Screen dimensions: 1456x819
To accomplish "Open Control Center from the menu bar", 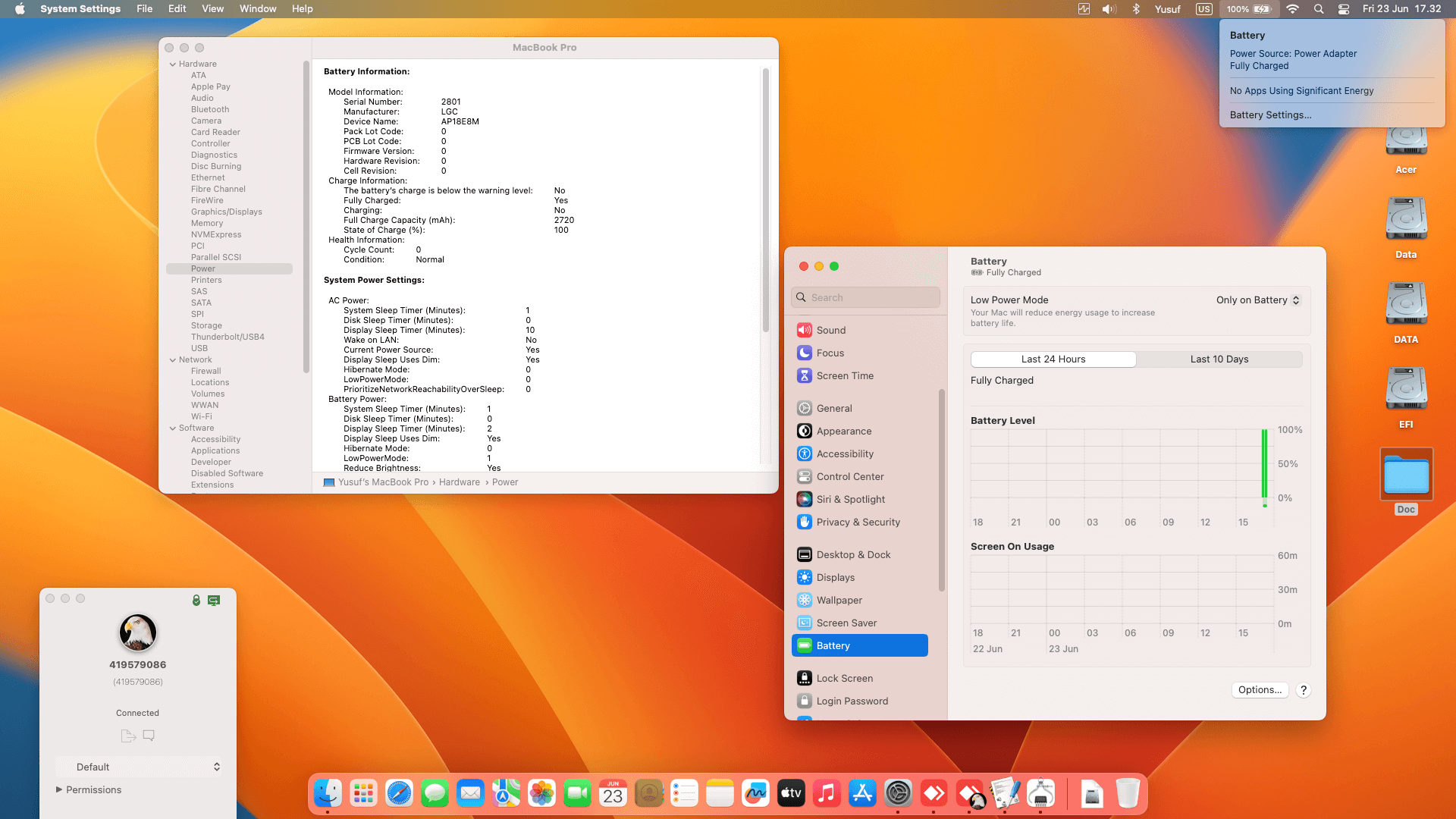I will point(1343,9).
